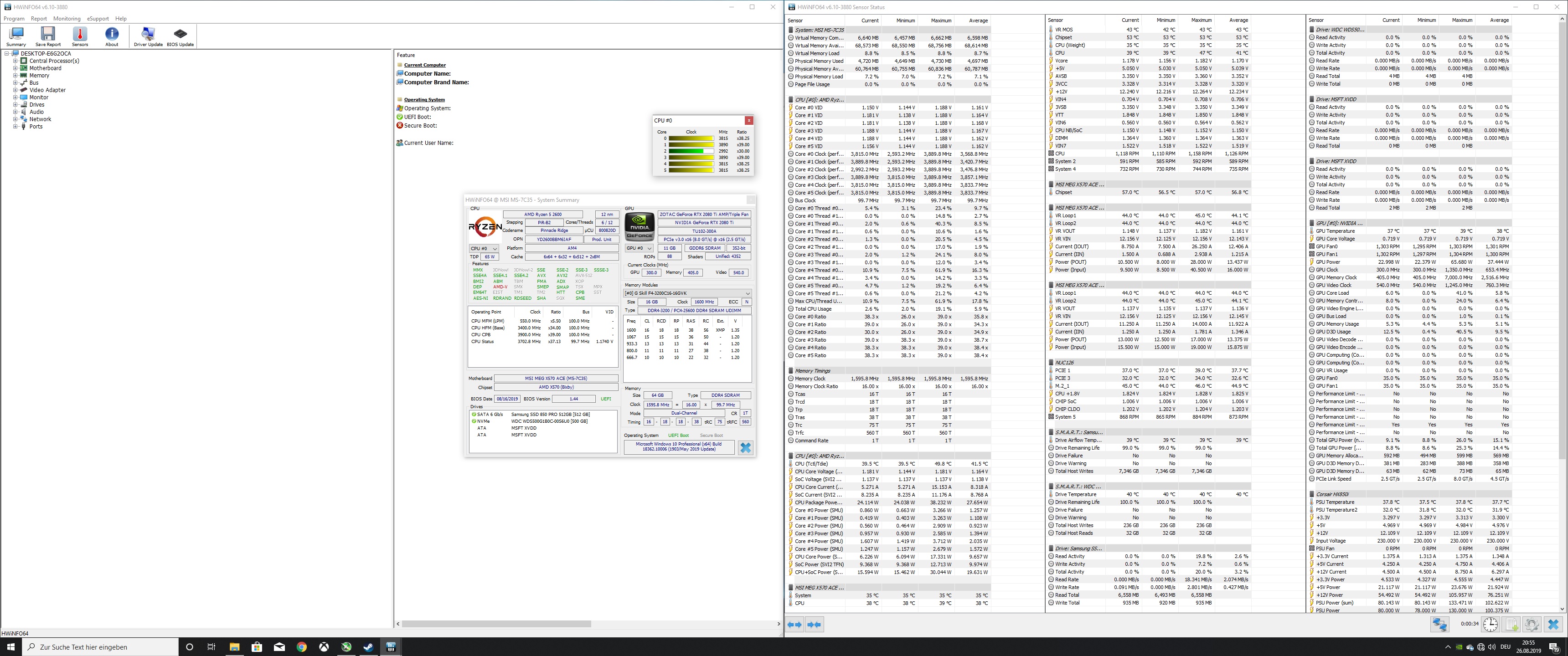
Task: Click the horizontal scrollbar in Feature pane
Action: [496, 624]
